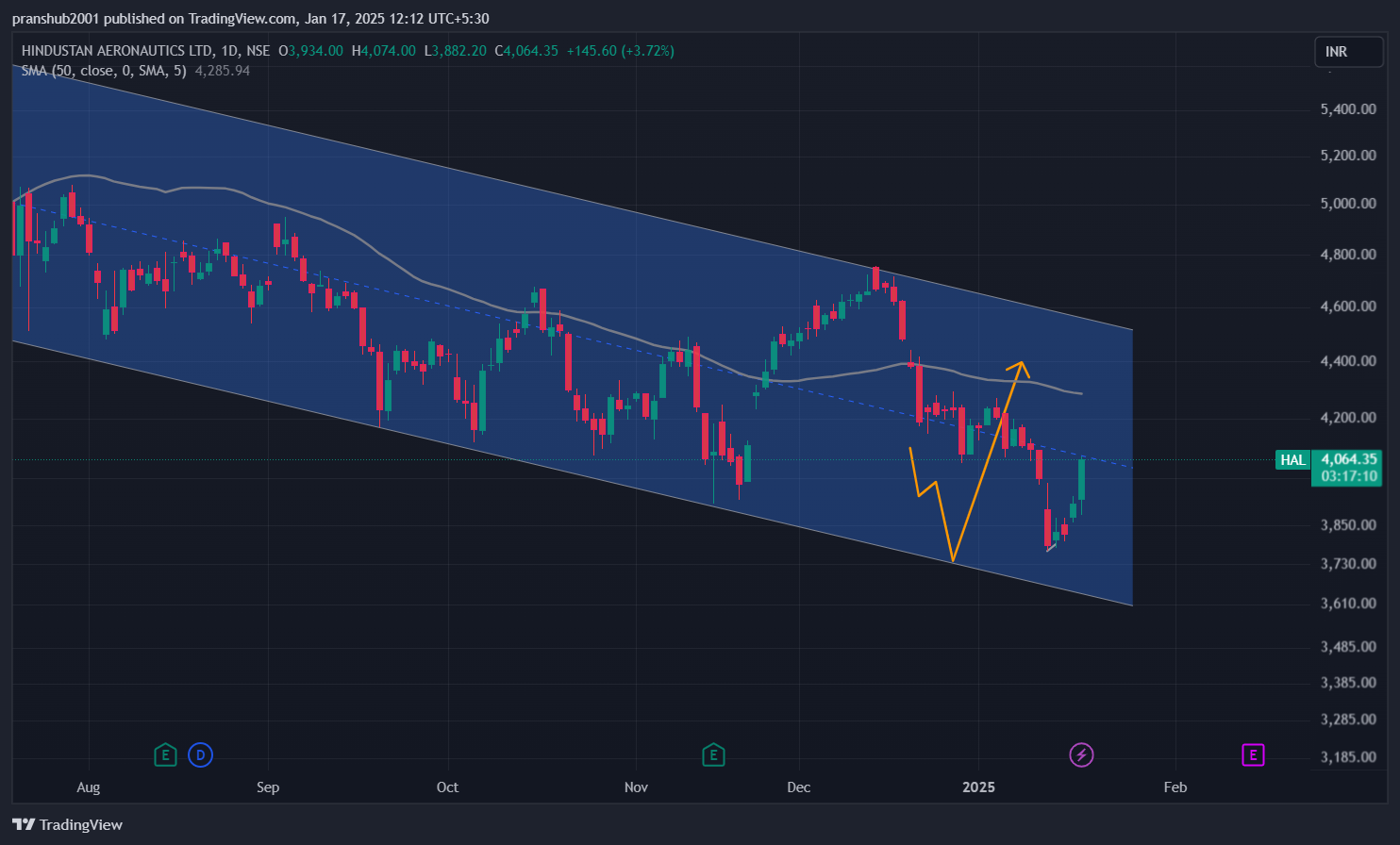Select the SMA 50 indicator legend
The height and width of the screenshot is (845, 1400).
104,71
